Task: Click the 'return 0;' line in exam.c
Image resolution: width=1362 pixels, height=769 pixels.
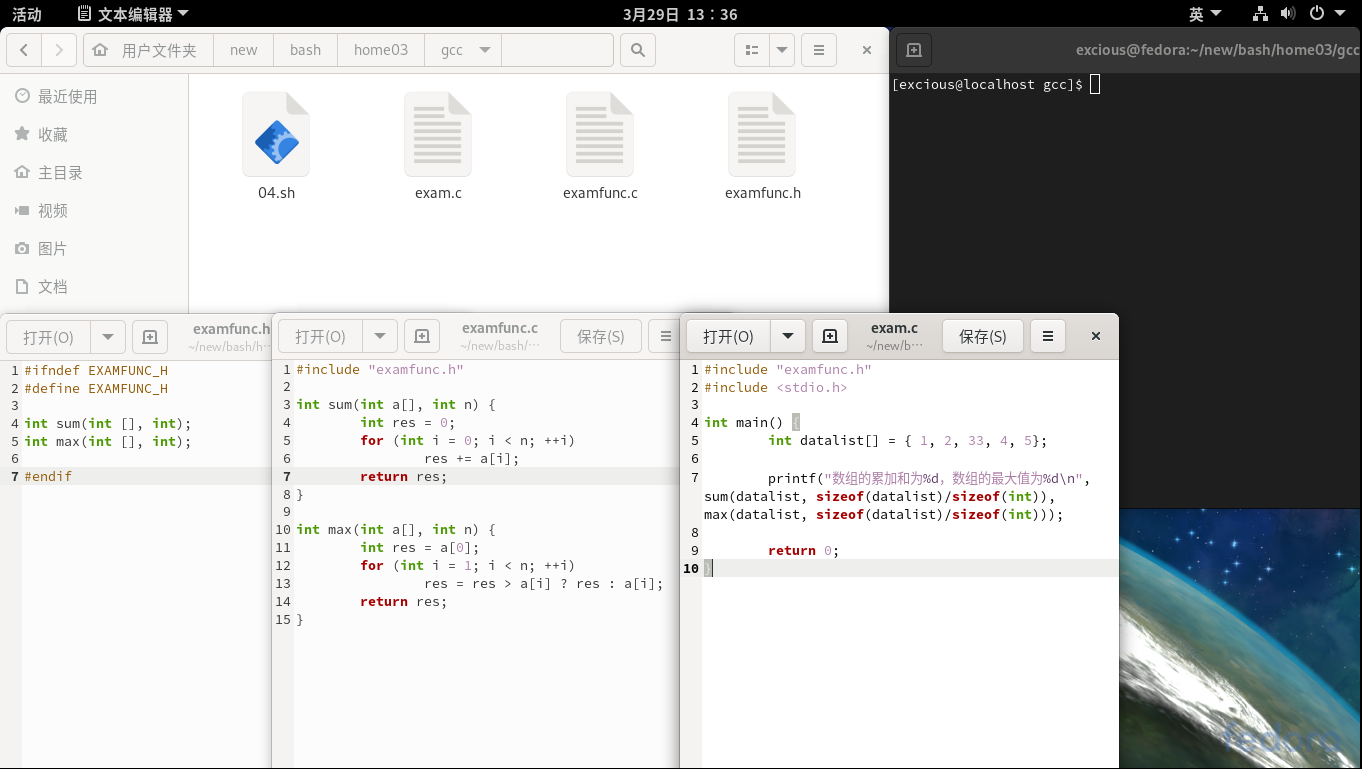Action: point(803,550)
